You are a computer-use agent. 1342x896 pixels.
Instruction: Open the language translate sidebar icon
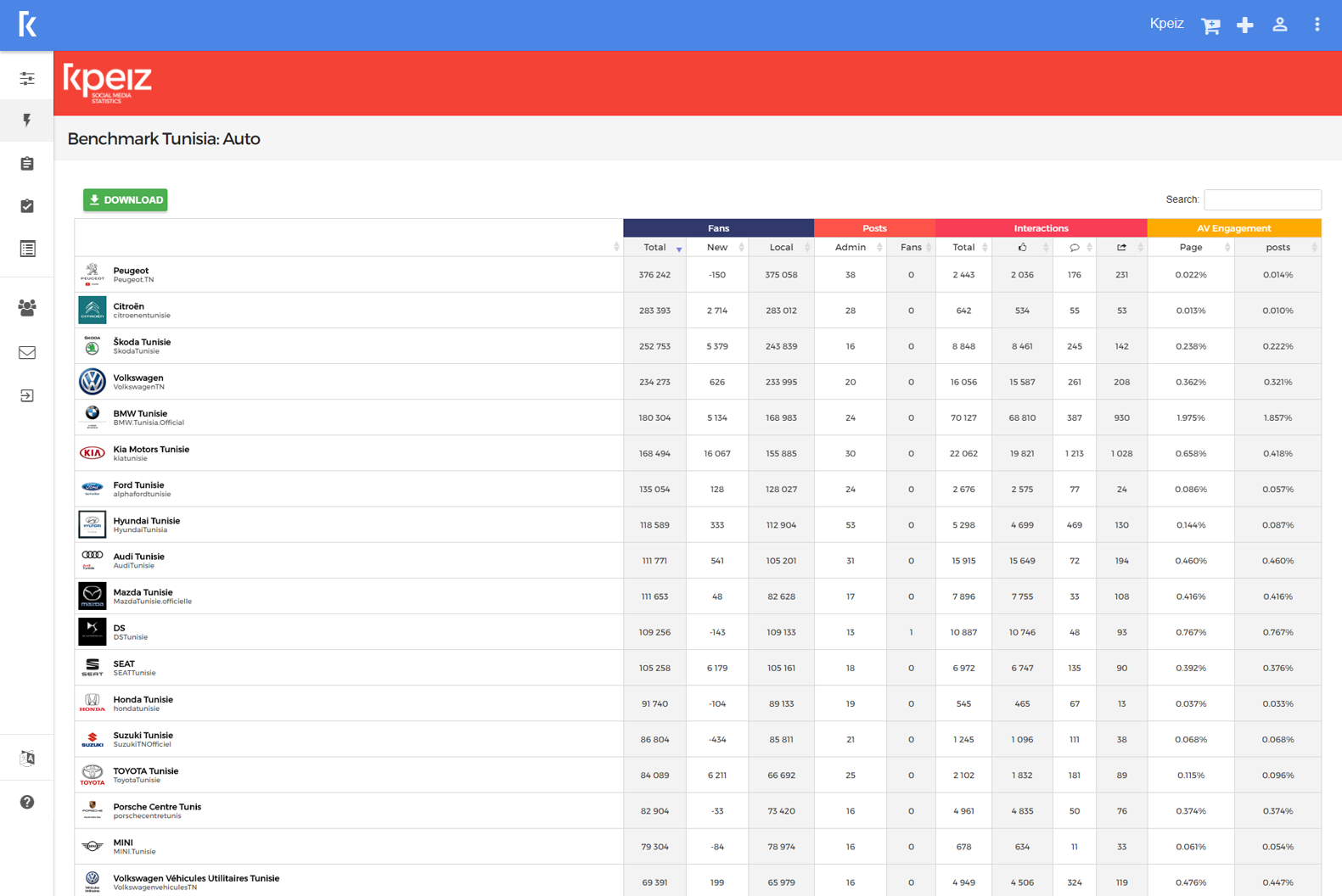pyautogui.click(x=27, y=759)
